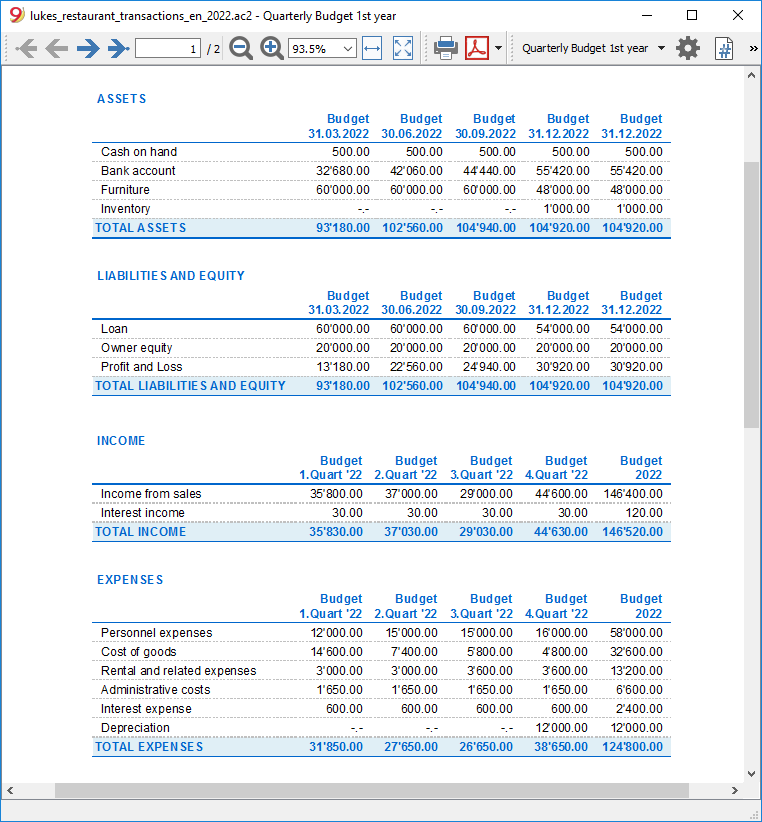Click the Interest income label
Image resolution: width=762 pixels, height=822 pixels.
(143, 513)
